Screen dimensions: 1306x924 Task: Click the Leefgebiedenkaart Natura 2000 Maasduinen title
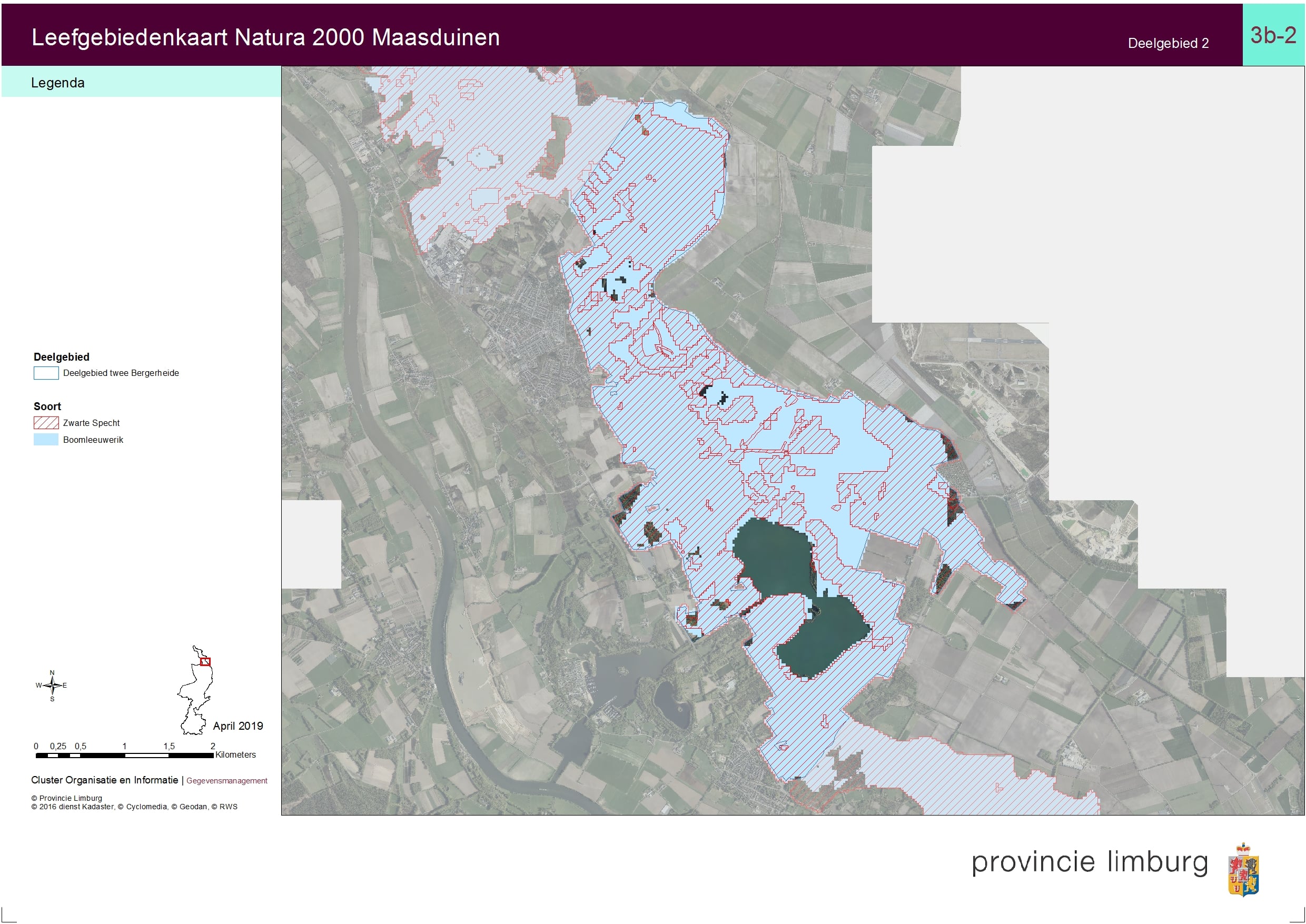point(265,37)
